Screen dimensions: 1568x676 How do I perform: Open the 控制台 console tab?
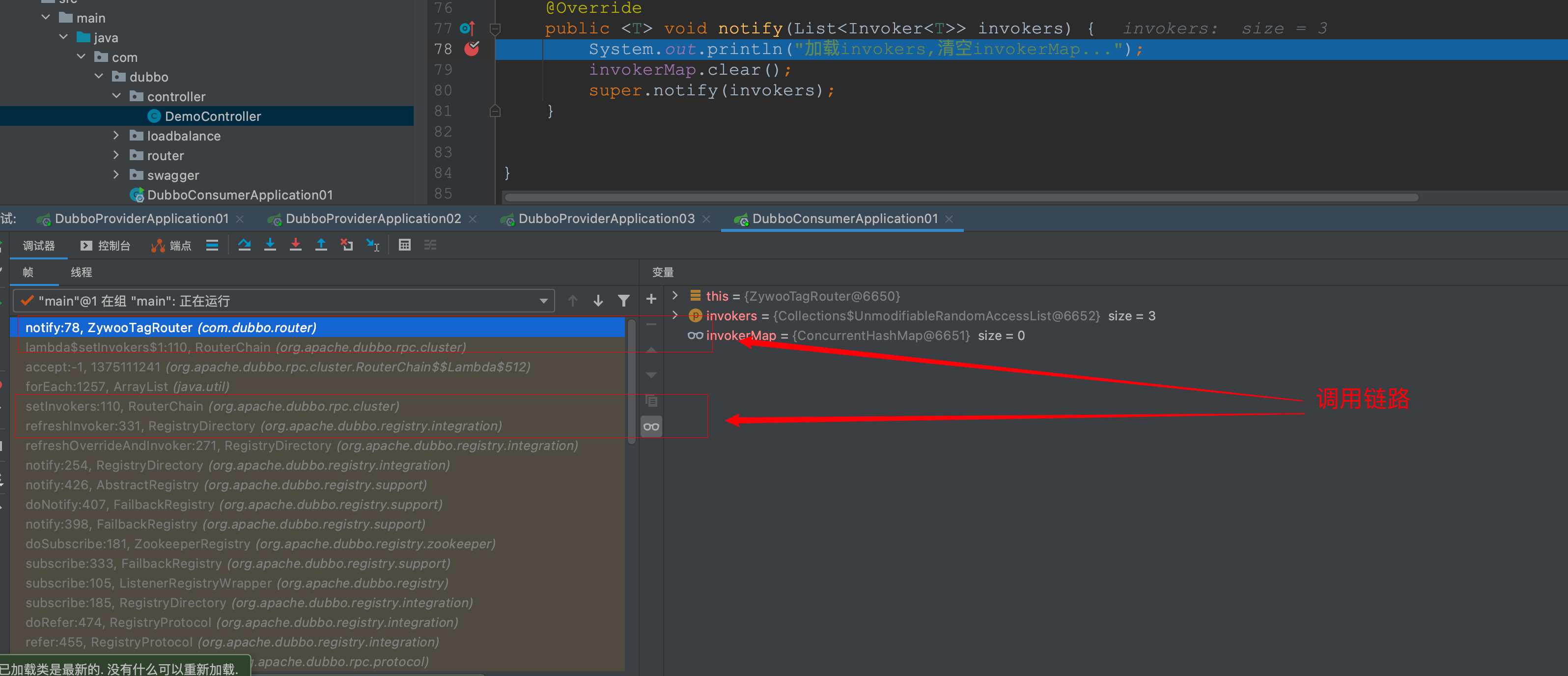106,246
